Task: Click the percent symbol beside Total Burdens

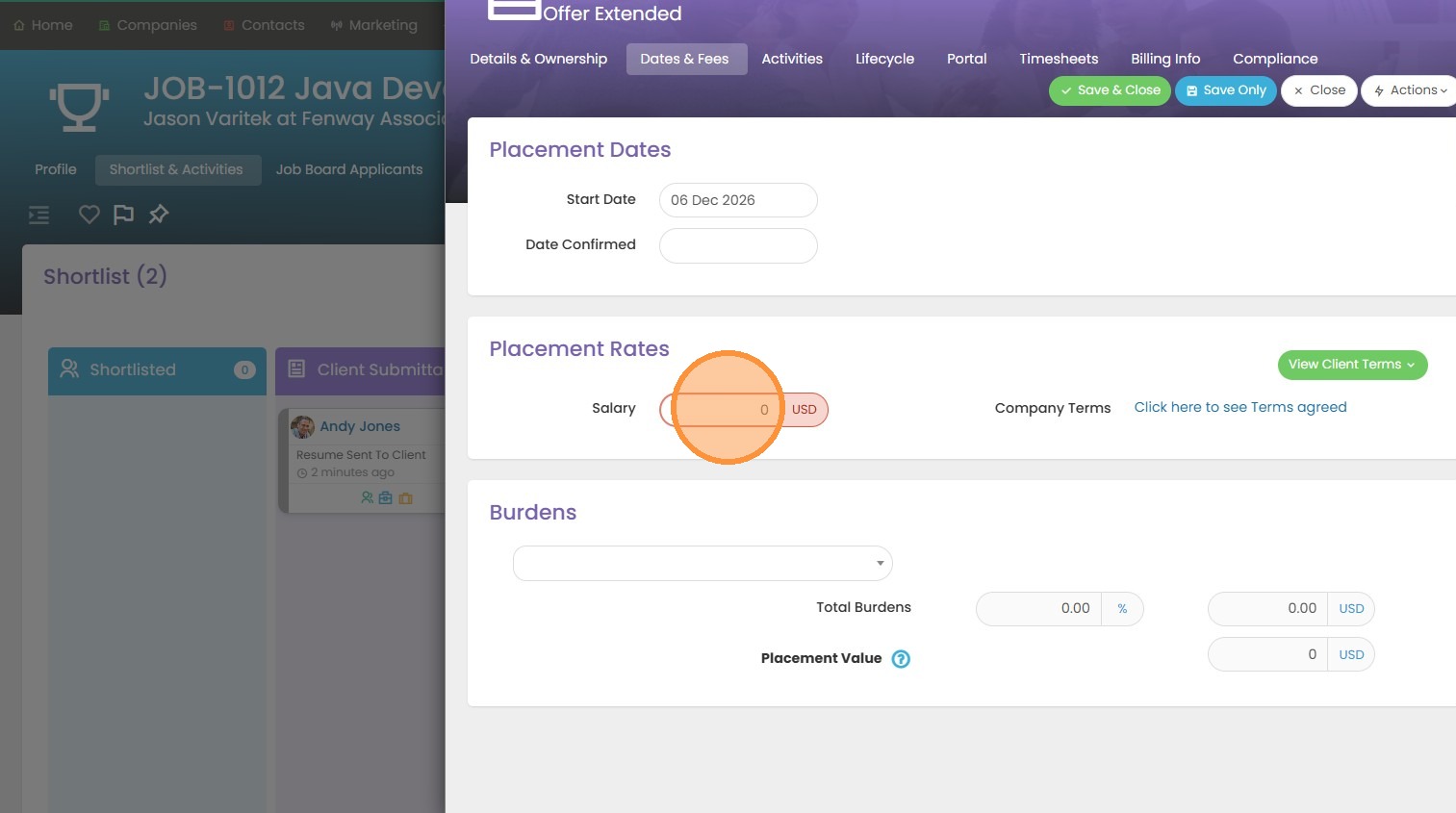Action: click(1122, 609)
